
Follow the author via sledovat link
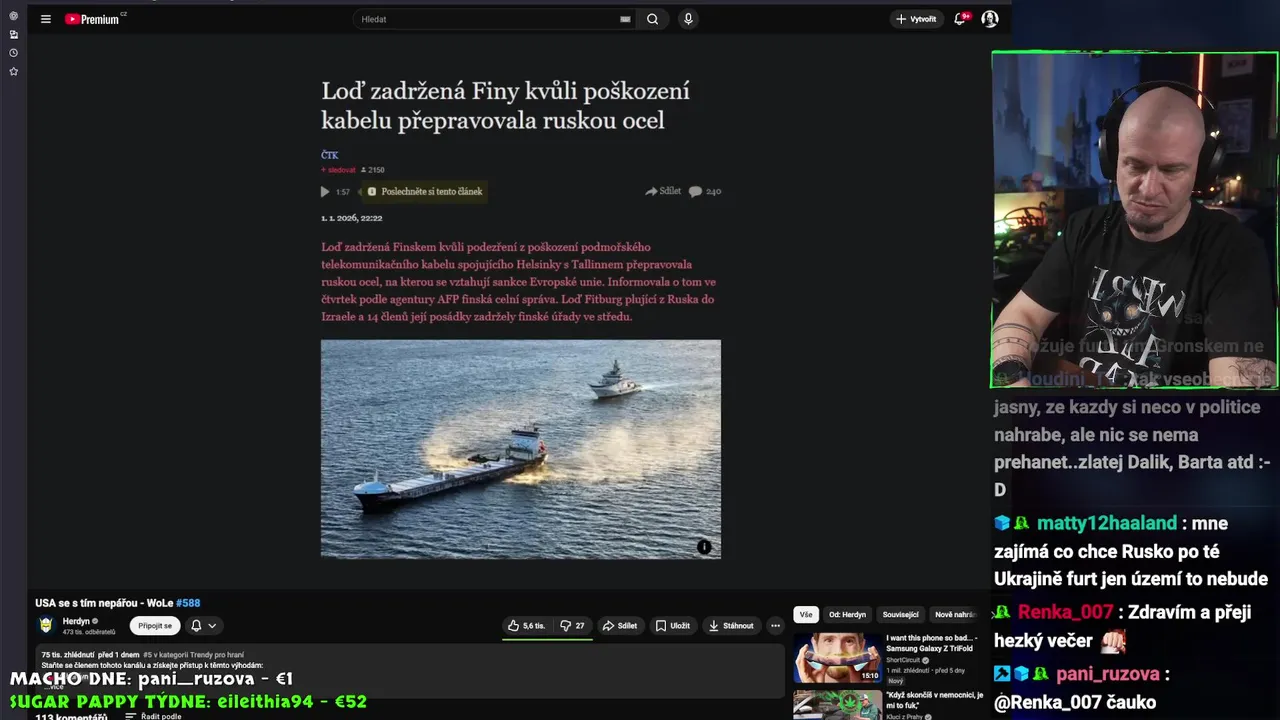tap(338, 170)
